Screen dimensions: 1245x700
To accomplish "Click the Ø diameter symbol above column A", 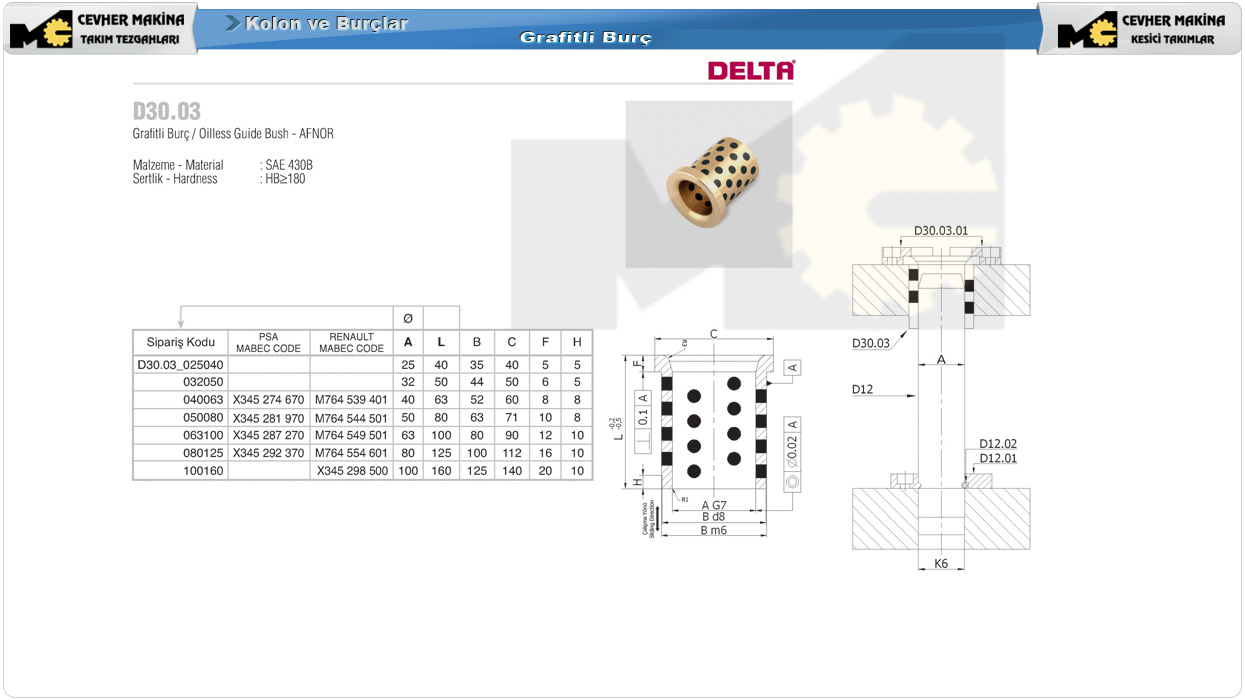I will click(x=408, y=318).
